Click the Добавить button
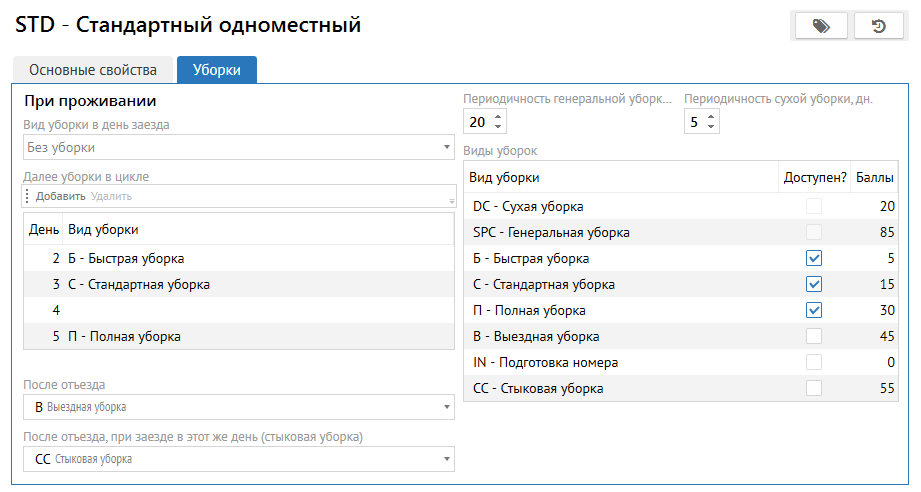 pyautogui.click(x=60, y=196)
